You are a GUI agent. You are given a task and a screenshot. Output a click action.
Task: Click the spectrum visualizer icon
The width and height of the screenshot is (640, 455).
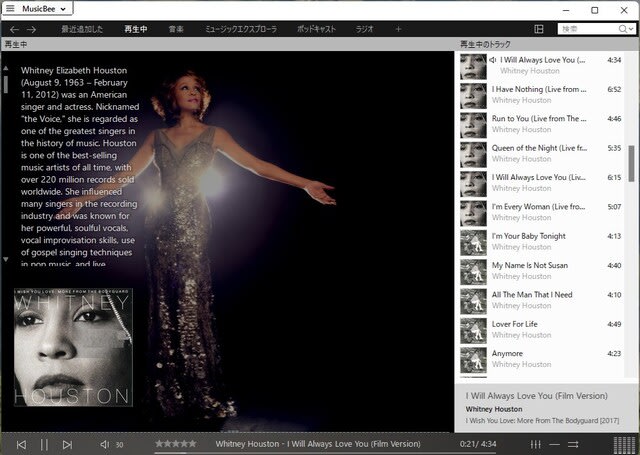pyautogui.click(x=624, y=445)
